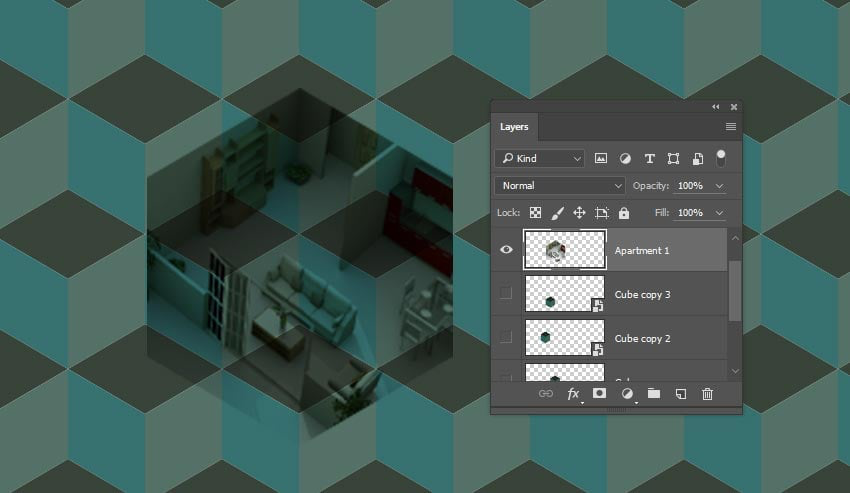Lock position move icon
The image size is (850, 493).
(579, 213)
